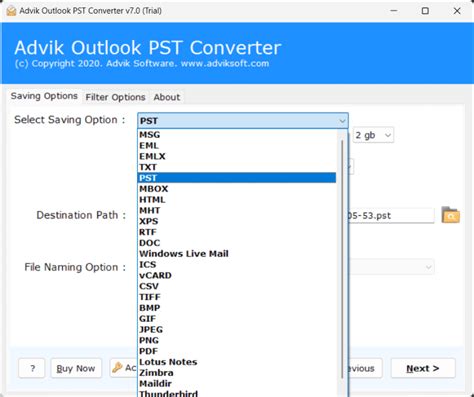This screenshot has height=397, width=474.
Task: Choose ICS from the list
Action: 237,264
